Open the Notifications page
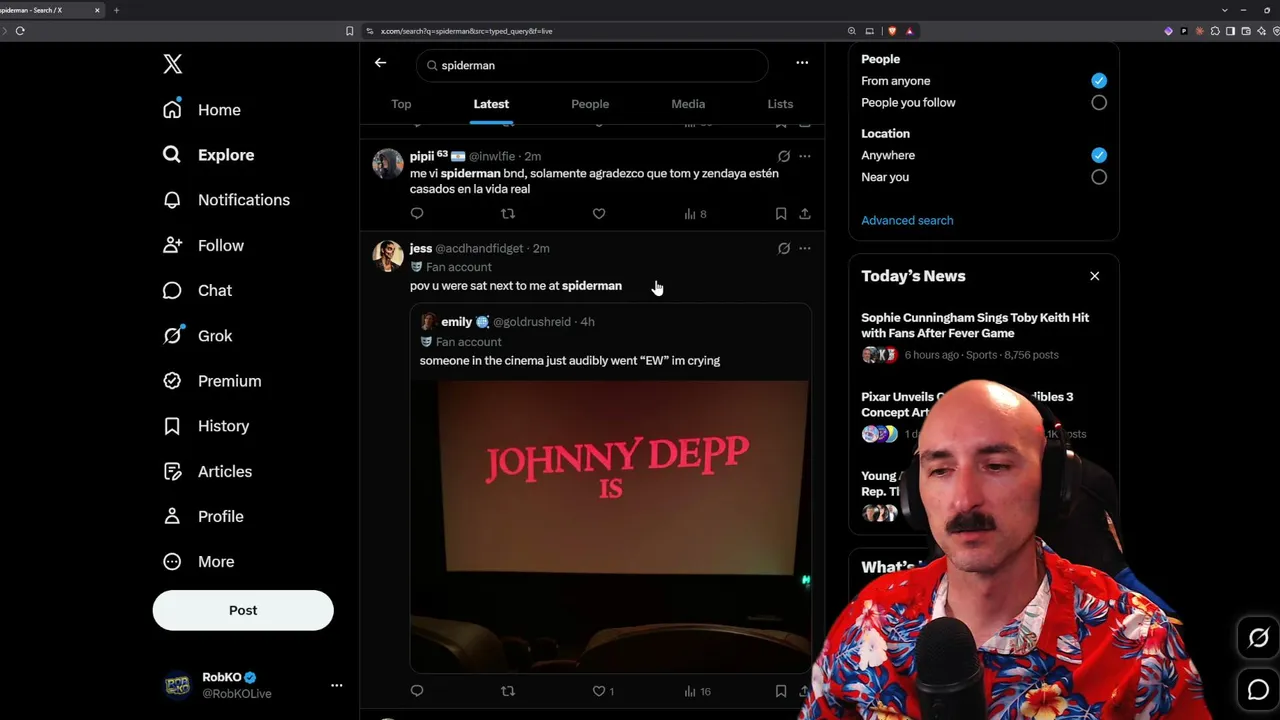The width and height of the screenshot is (1280, 720). coord(226,200)
